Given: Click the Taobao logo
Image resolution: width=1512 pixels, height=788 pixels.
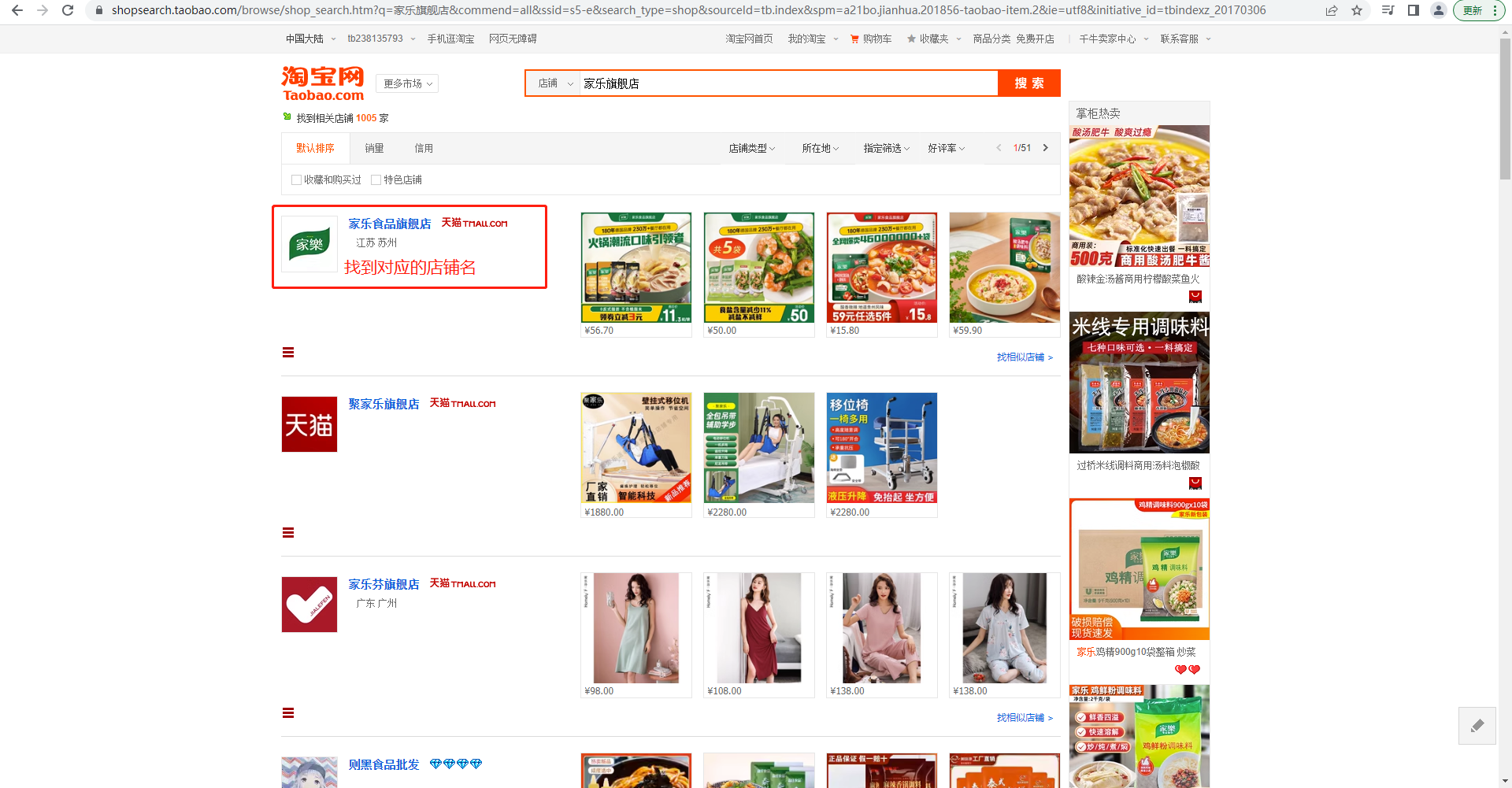Looking at the screenshot, I should coord(323,83).
